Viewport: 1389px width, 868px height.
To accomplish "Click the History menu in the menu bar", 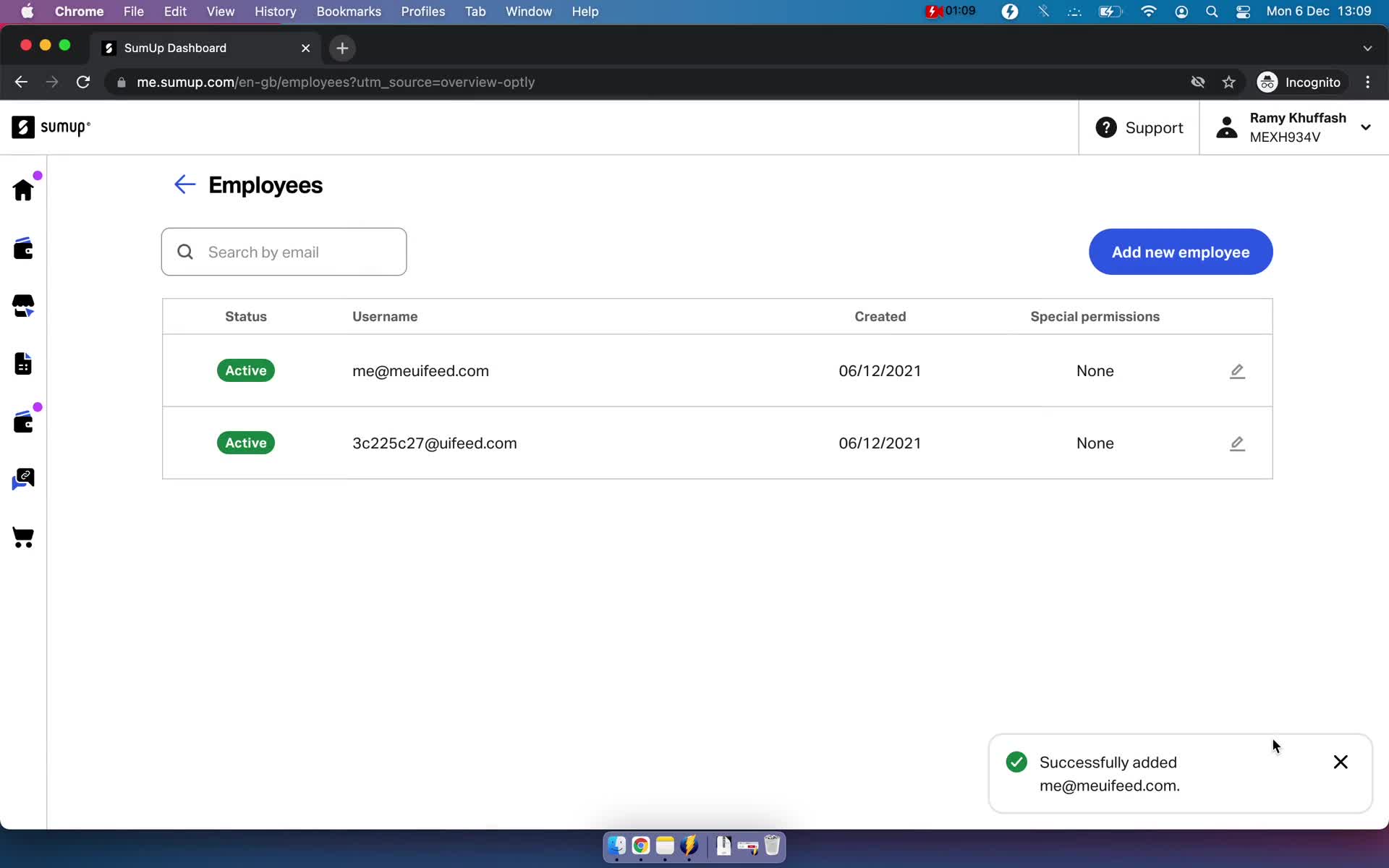I will 275,11.
